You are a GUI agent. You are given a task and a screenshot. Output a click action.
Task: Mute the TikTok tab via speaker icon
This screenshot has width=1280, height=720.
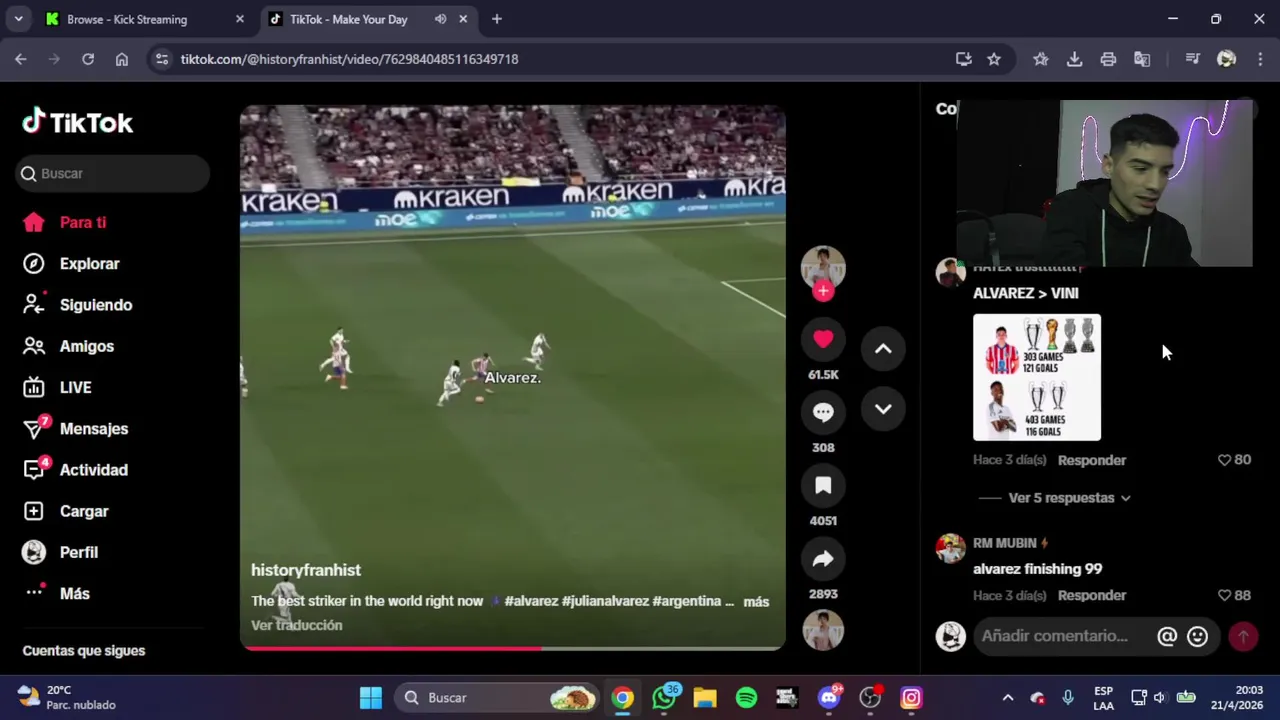point(440,19)
